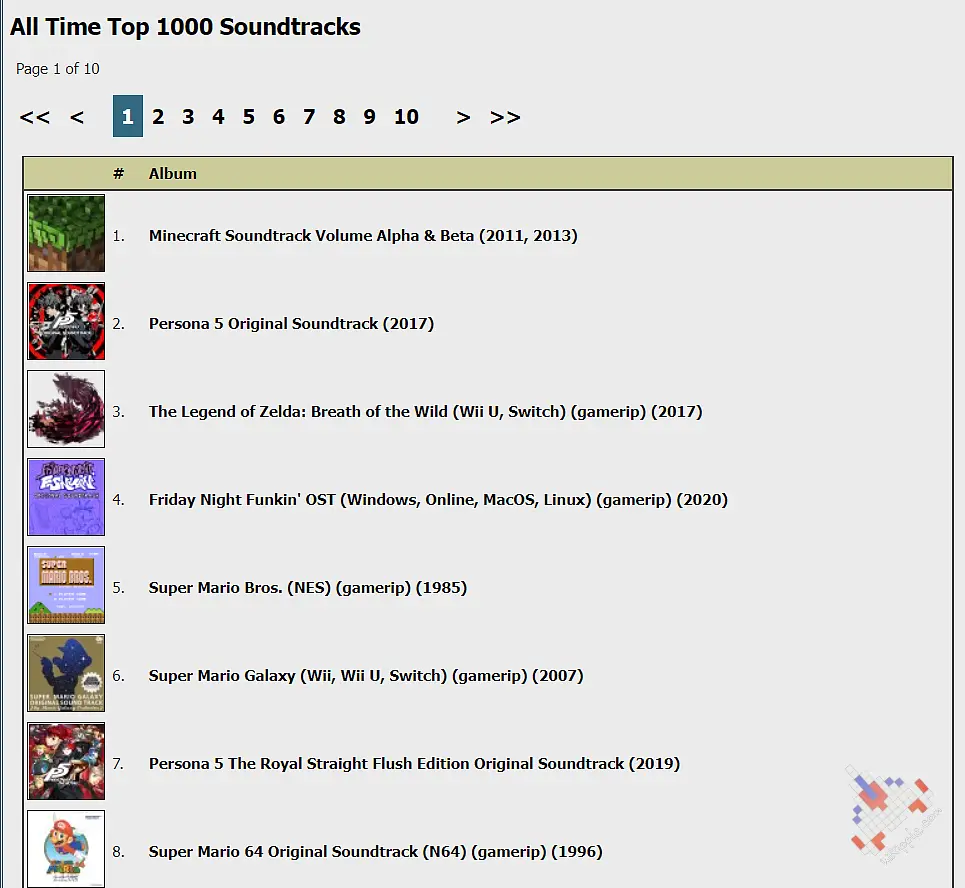
Task: Open the Super Mario Galaxy cover thumbnail
Action: (x=66, y=673)
